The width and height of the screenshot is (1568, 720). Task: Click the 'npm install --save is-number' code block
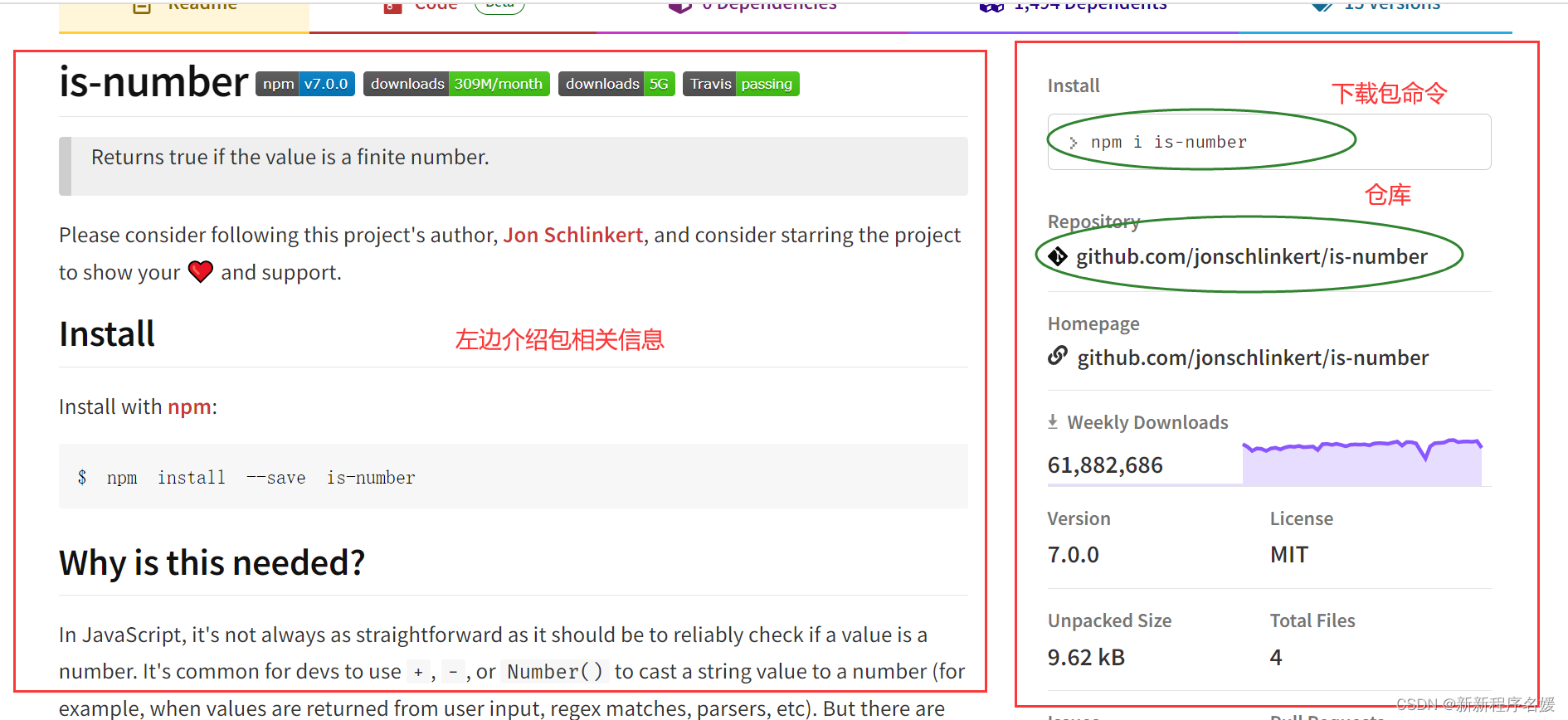[514, 476]
